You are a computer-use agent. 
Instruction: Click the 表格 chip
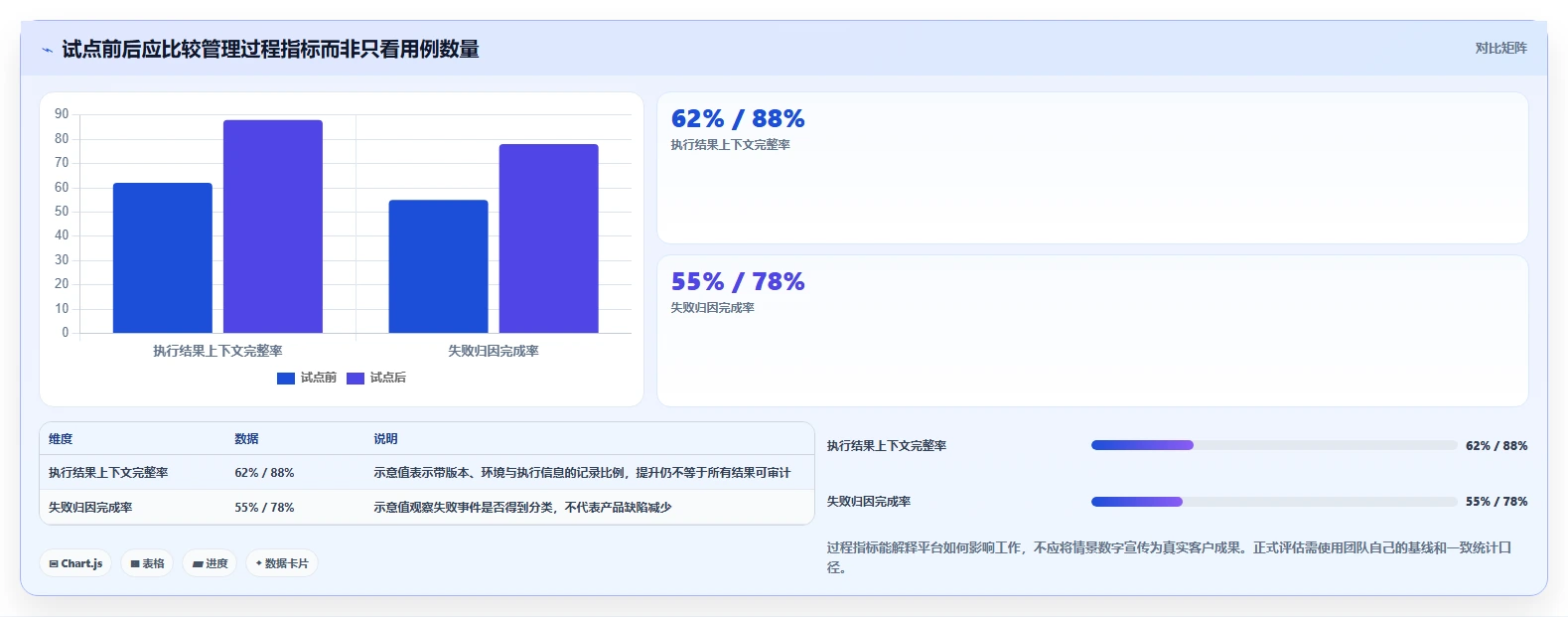147,563
